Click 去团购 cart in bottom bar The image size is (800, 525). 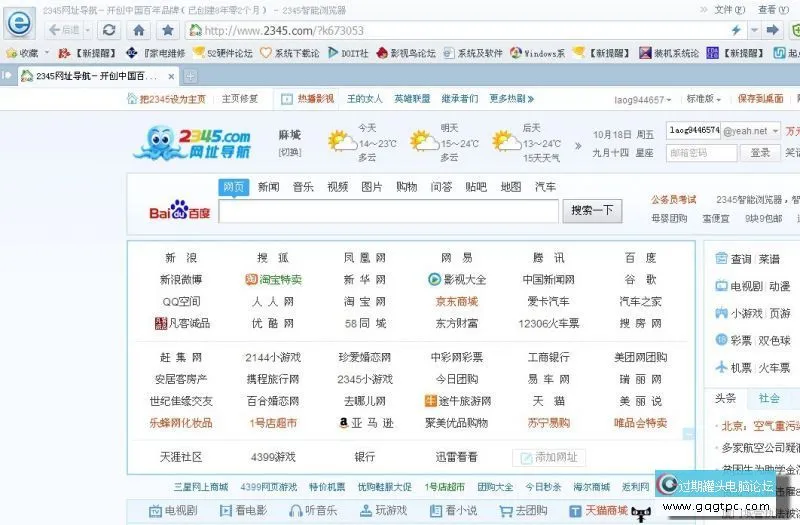(x=523, y=510)
